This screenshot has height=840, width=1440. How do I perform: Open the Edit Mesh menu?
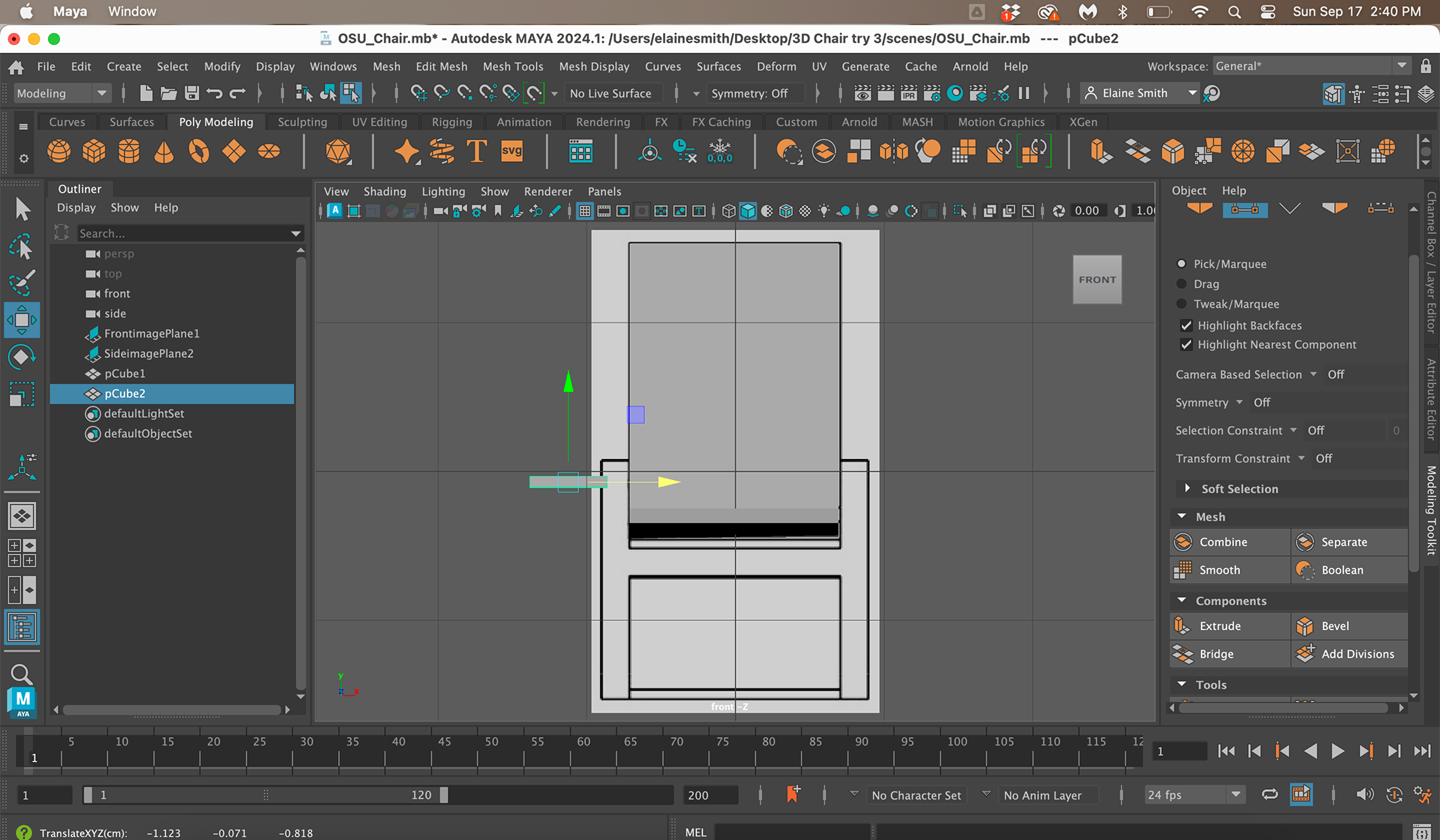441,67
